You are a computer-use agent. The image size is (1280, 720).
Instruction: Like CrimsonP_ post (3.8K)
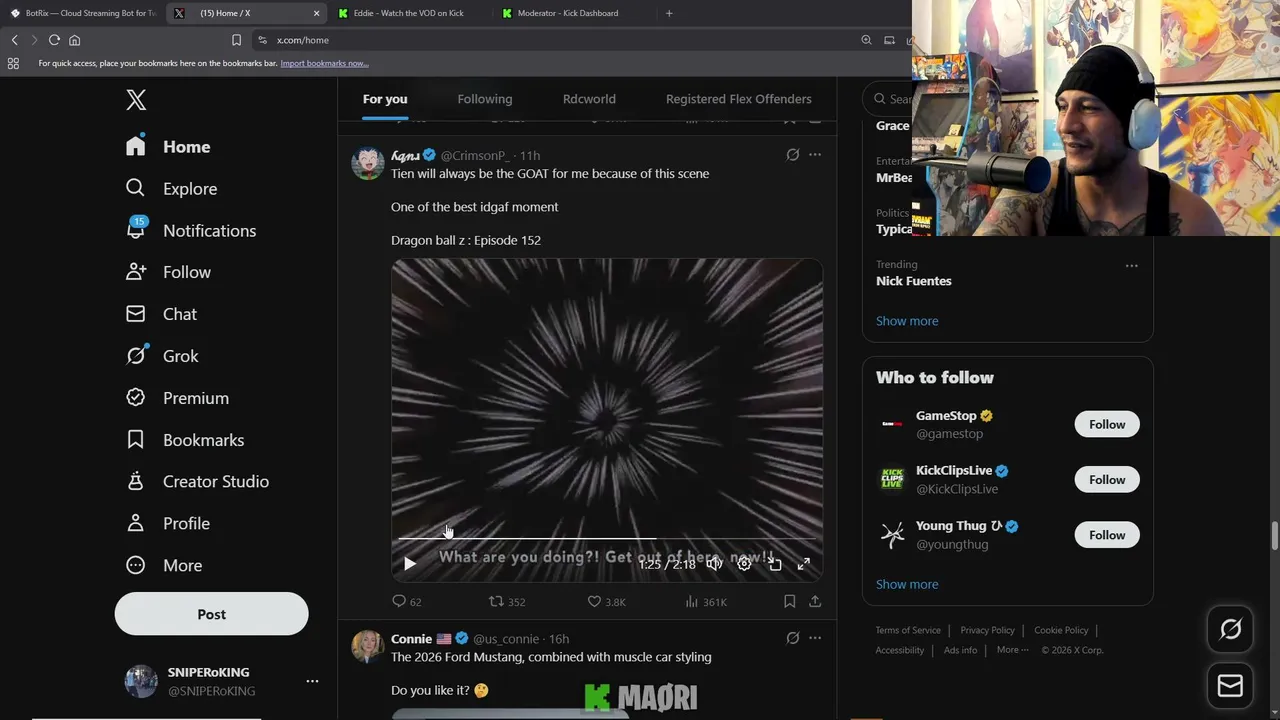pos(606,602)
